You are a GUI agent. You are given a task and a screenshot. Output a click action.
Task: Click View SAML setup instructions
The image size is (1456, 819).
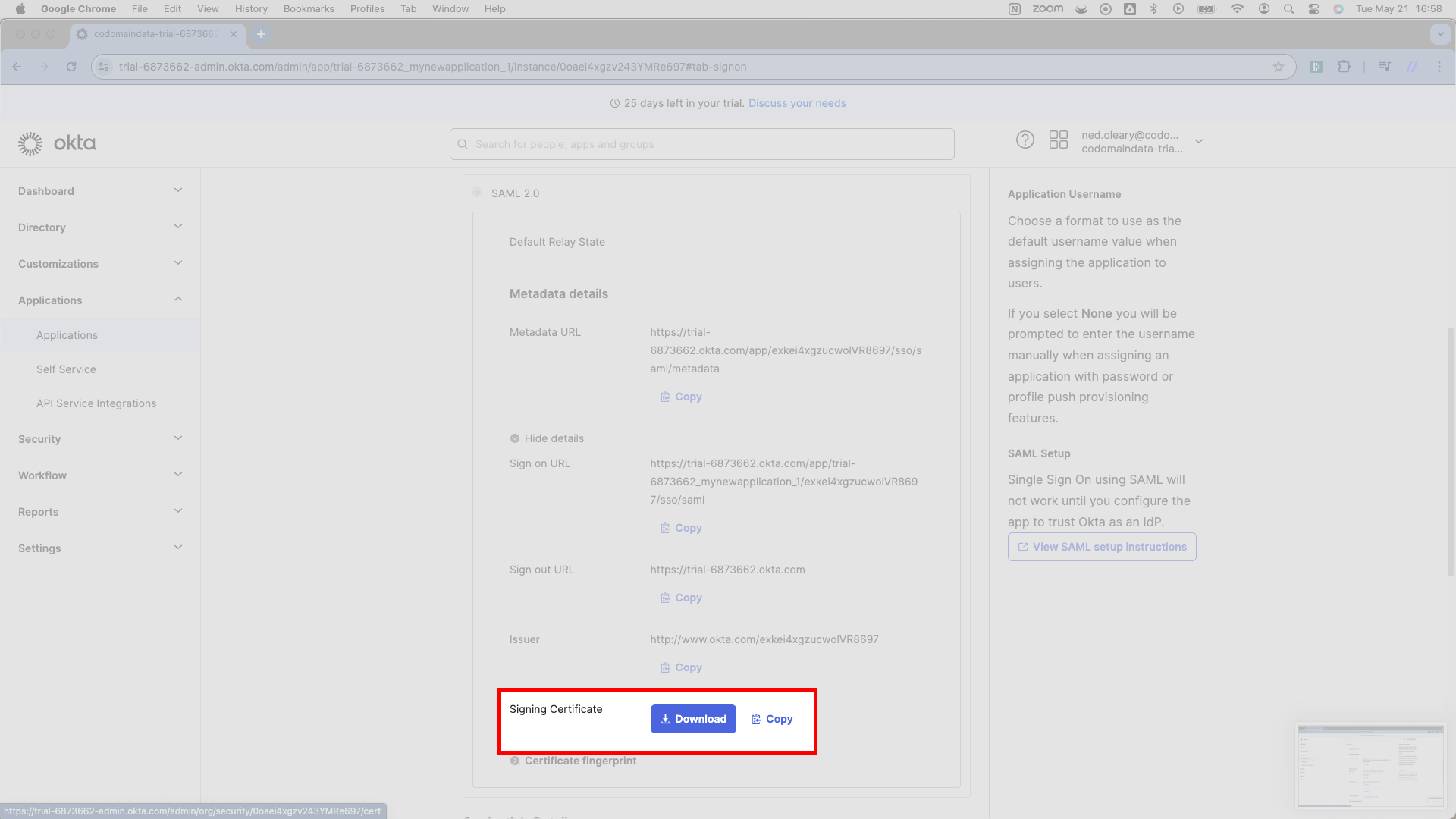pos(1102,547)
